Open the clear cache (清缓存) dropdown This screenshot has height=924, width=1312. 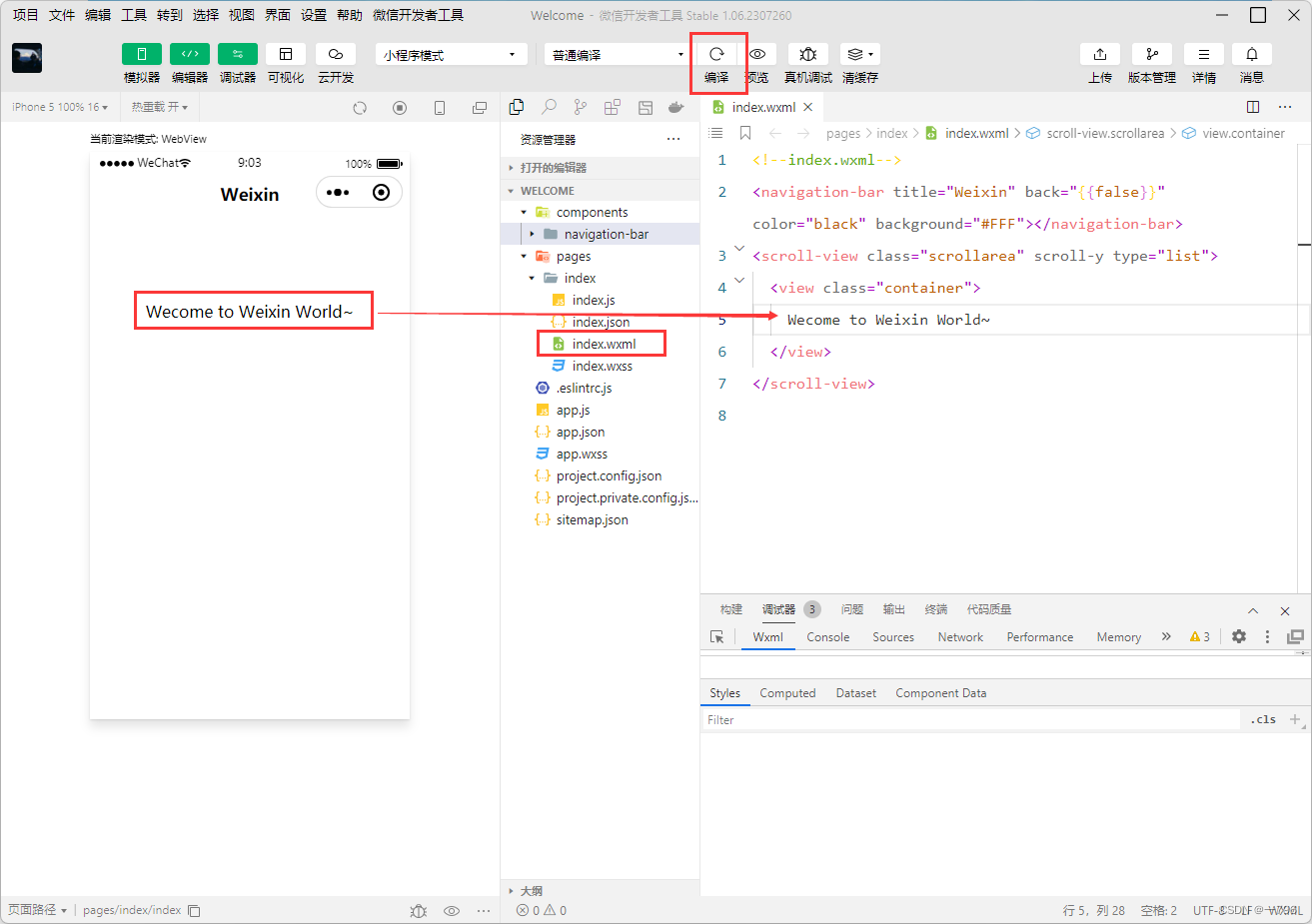[x=859, y=54]
